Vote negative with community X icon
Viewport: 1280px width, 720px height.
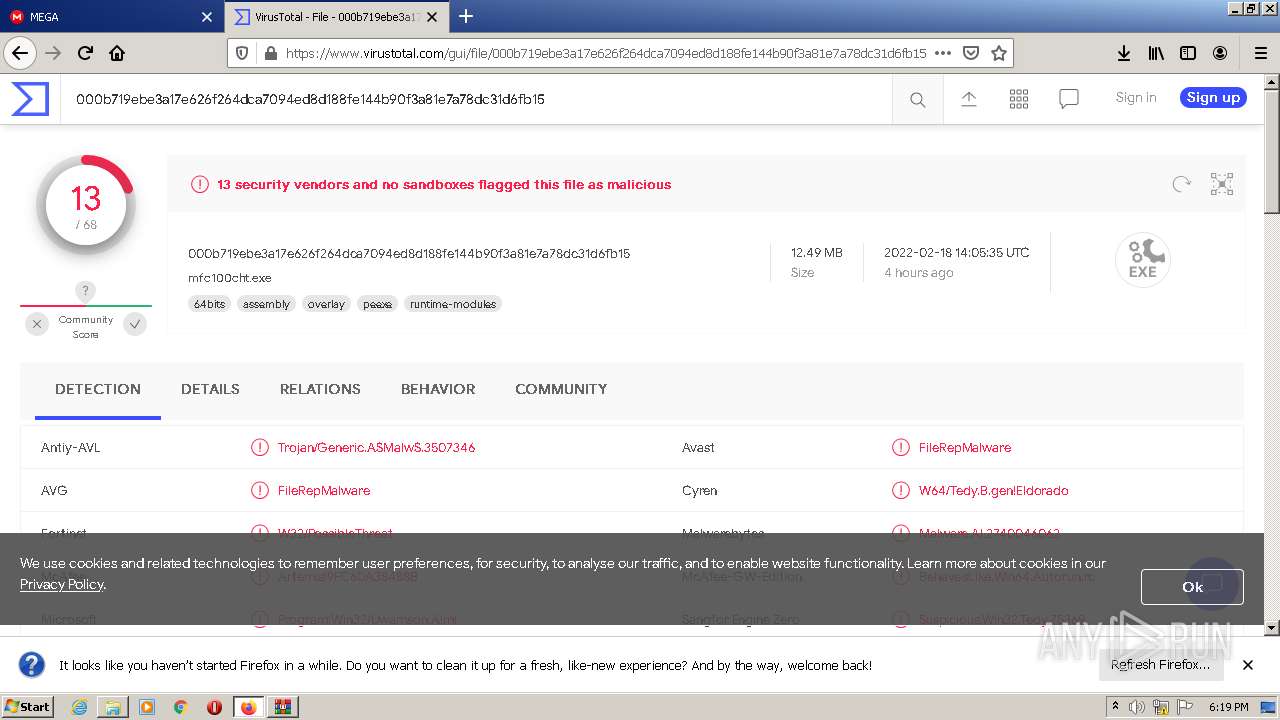click(37, 324)
